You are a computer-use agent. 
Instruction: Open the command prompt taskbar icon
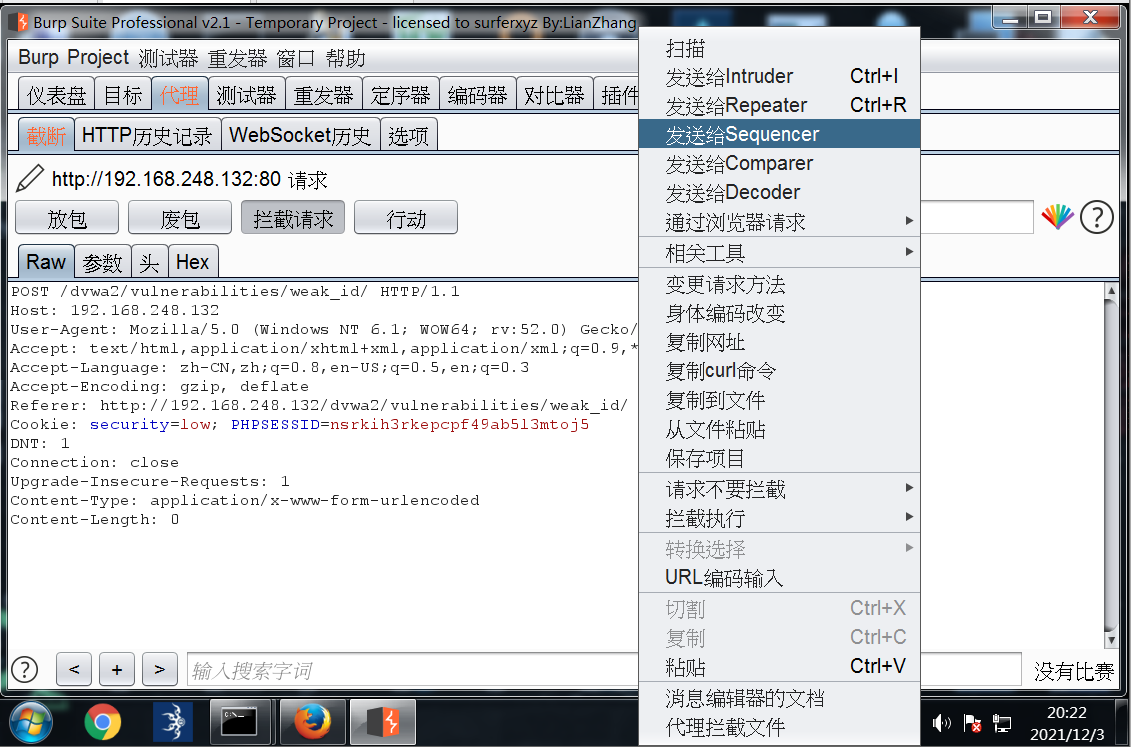click(239, 722)
